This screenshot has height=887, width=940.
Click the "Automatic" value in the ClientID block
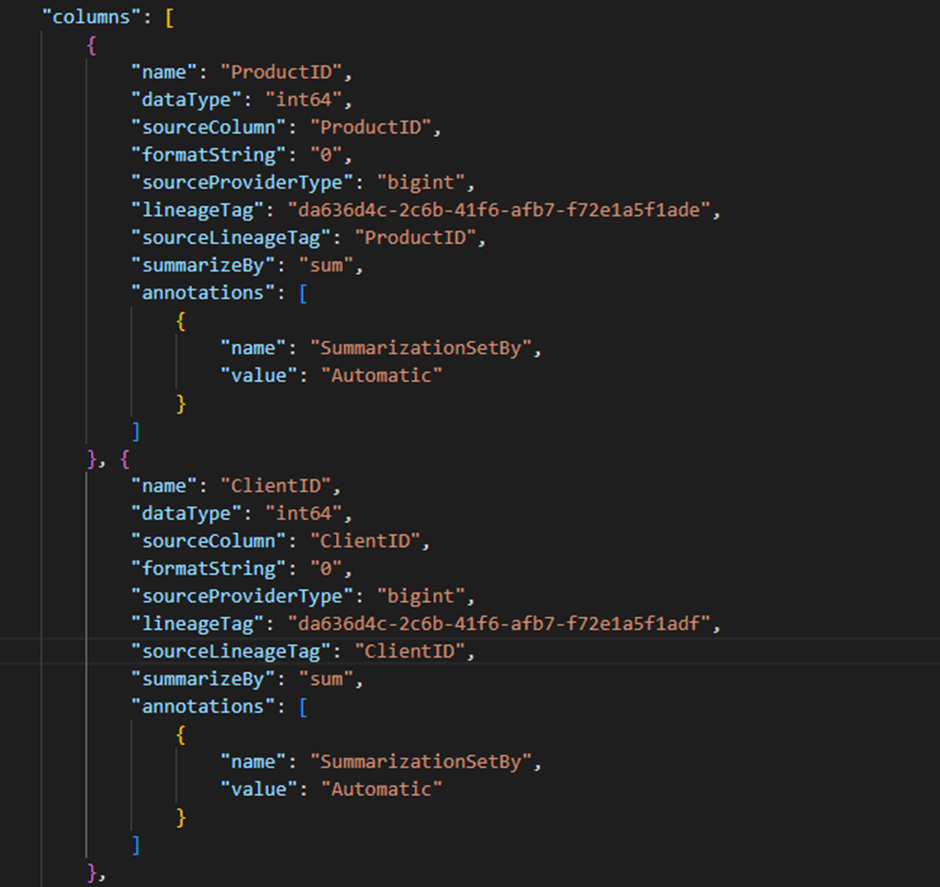pos(381,789)
